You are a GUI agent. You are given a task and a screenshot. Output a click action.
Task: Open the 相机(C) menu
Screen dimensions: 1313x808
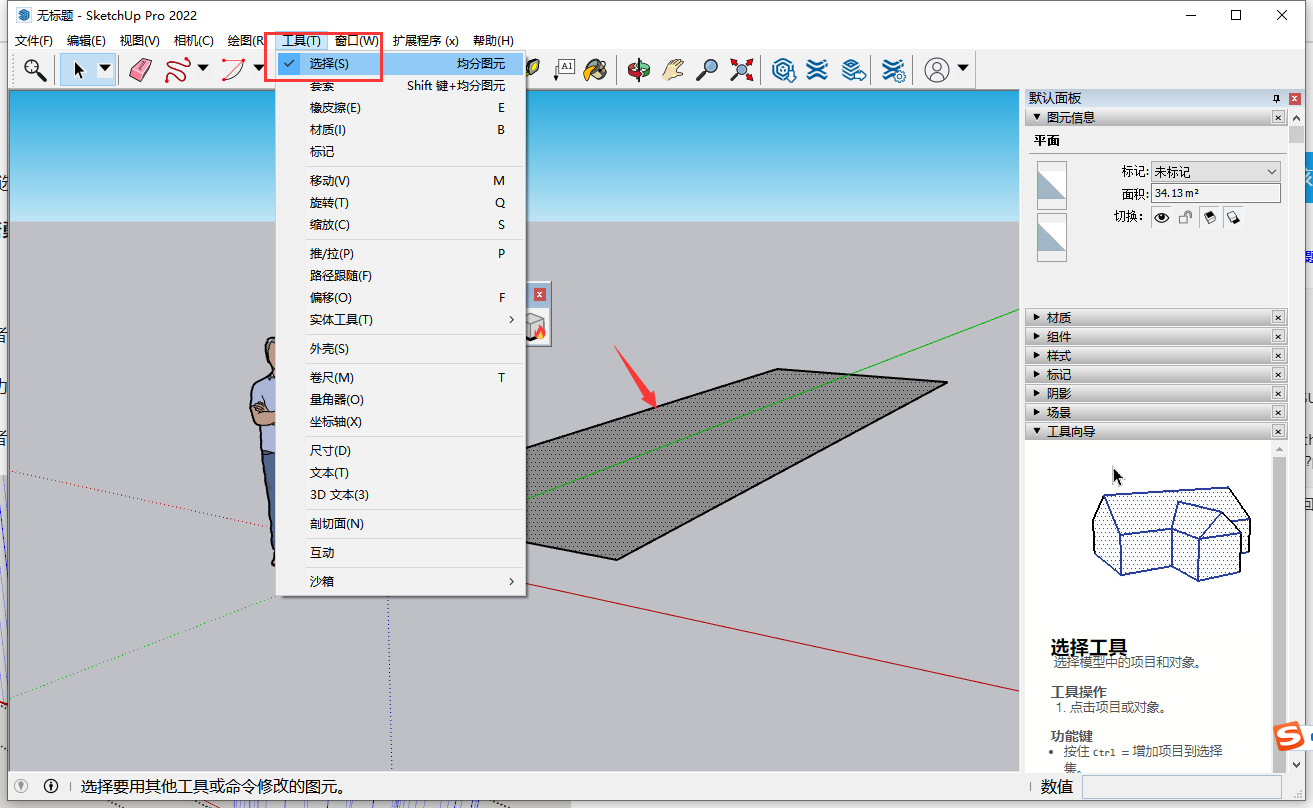[193, 41]
